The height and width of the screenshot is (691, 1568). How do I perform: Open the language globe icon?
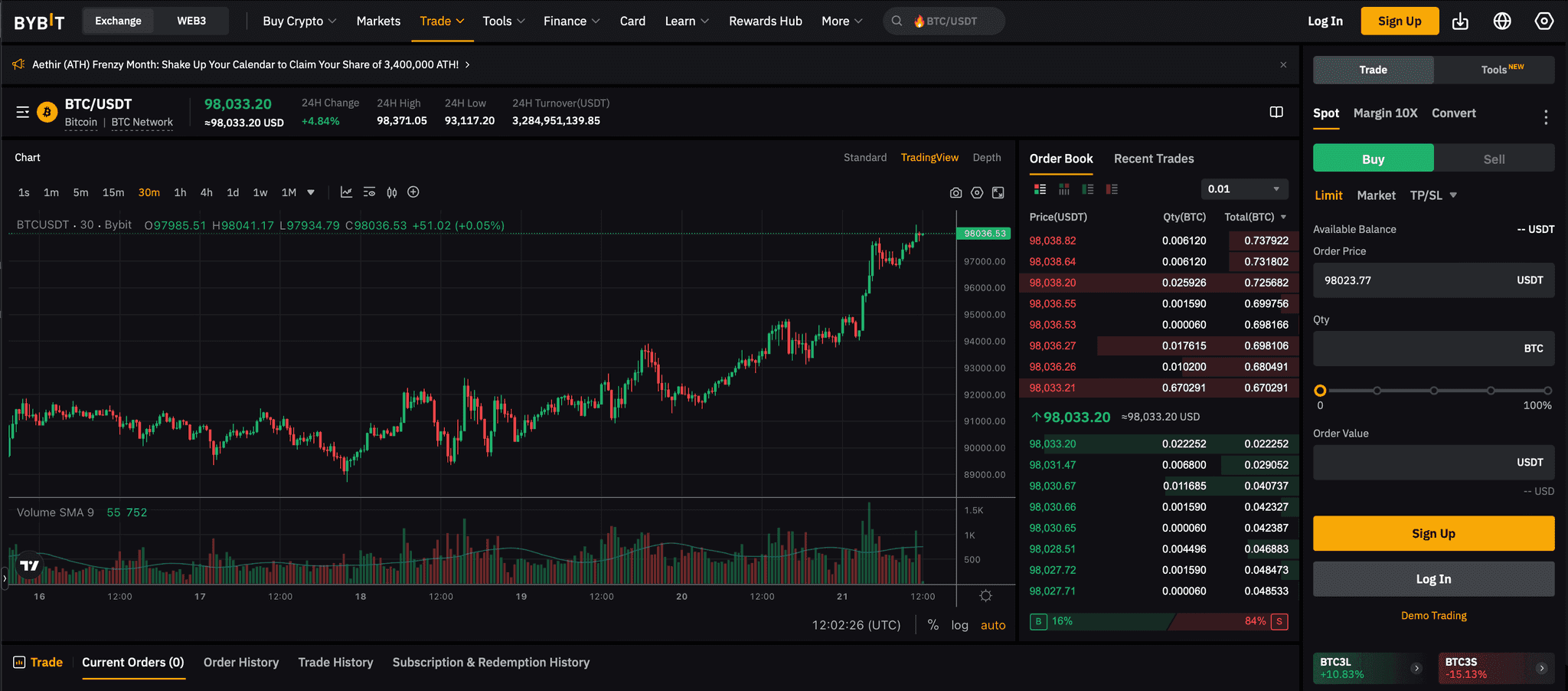[1502, 21]
